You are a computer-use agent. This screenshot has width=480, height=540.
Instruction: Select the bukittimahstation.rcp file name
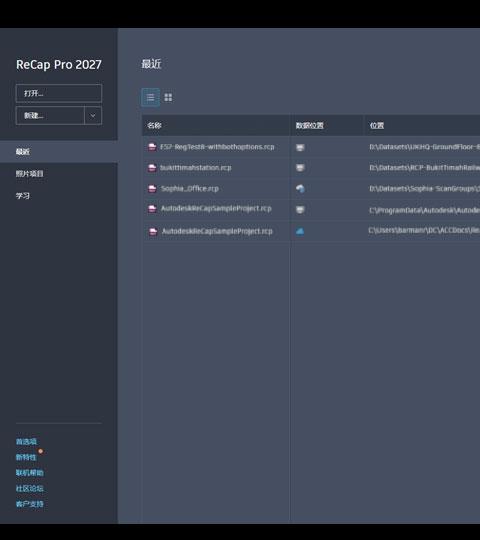(x=196, y=167)
